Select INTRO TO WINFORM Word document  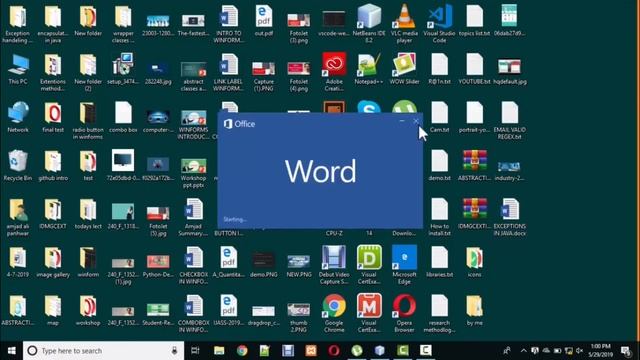(x=229, y=23)
